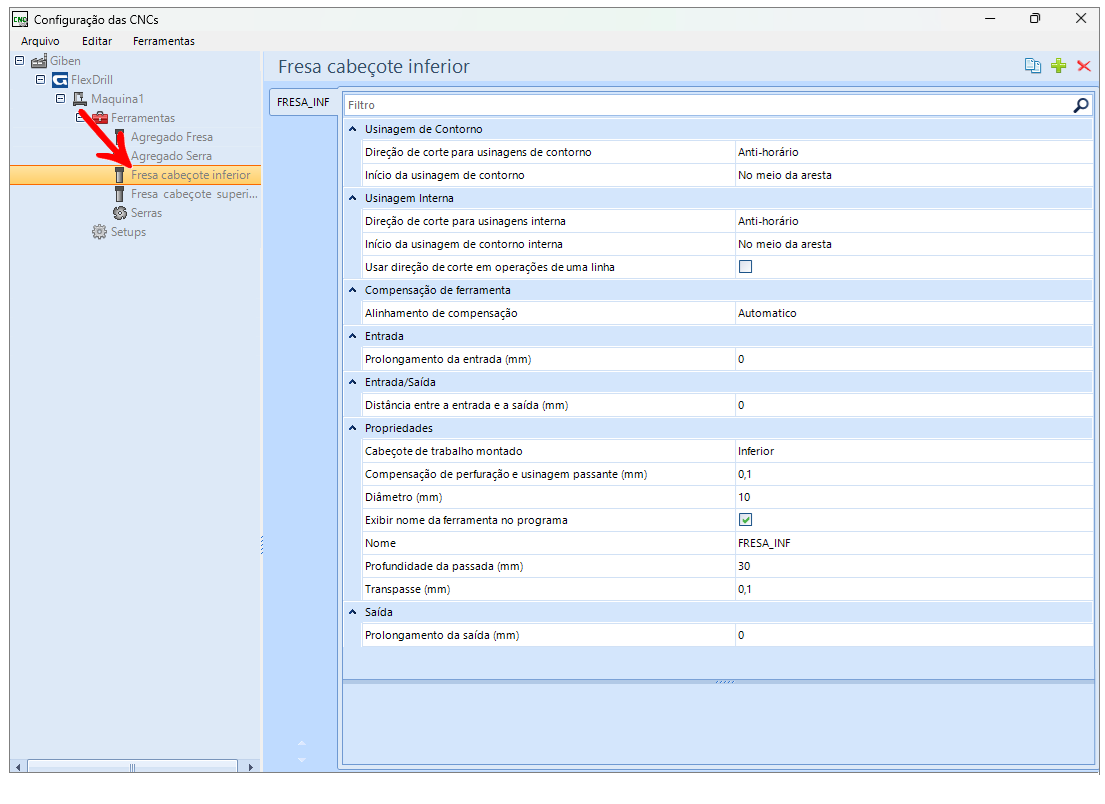The width and height of the screenshot is (1105, 804).
Task: Open the Arquivo menu
Action: tap(40, 41)
